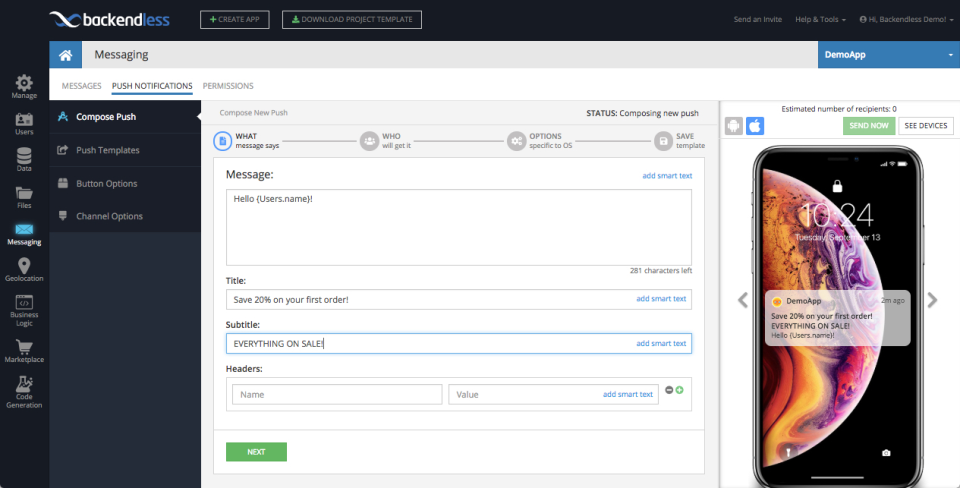Open Push Templates in the sidebar
960x488 pixels.
pos(125,150)
